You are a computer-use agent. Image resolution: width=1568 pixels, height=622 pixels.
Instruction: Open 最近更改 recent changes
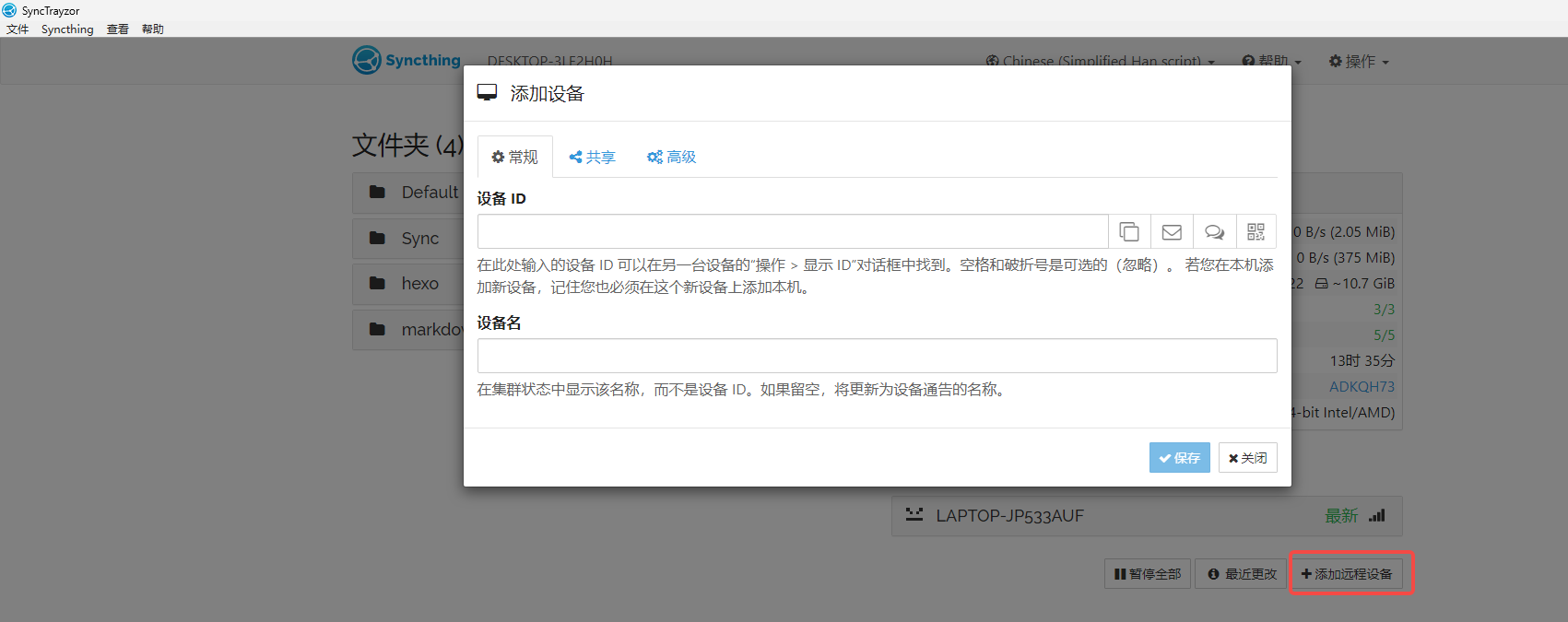click(x=1241, y=574)
